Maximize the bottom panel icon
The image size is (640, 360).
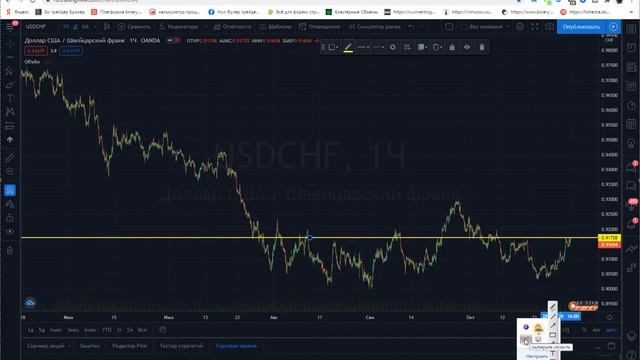(611, 346)
